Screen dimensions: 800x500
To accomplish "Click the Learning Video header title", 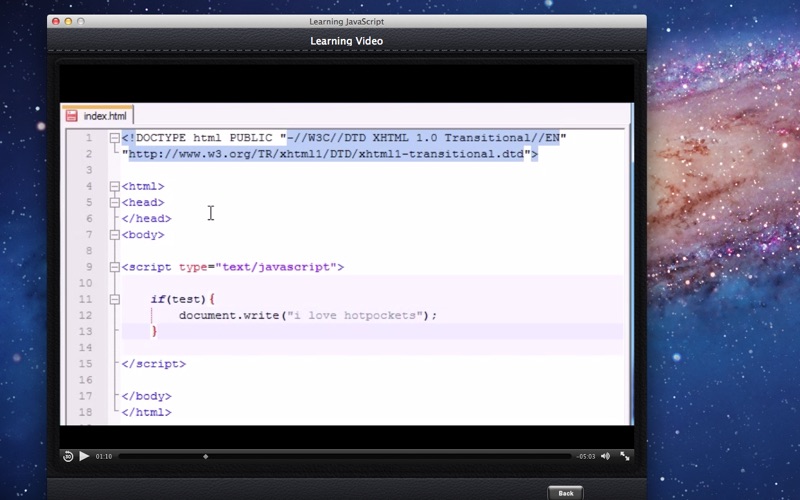I will click(346, 41).
